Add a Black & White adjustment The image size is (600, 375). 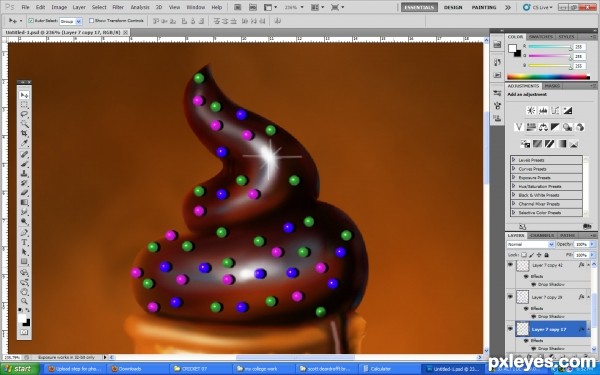click(x=556, y=127)
